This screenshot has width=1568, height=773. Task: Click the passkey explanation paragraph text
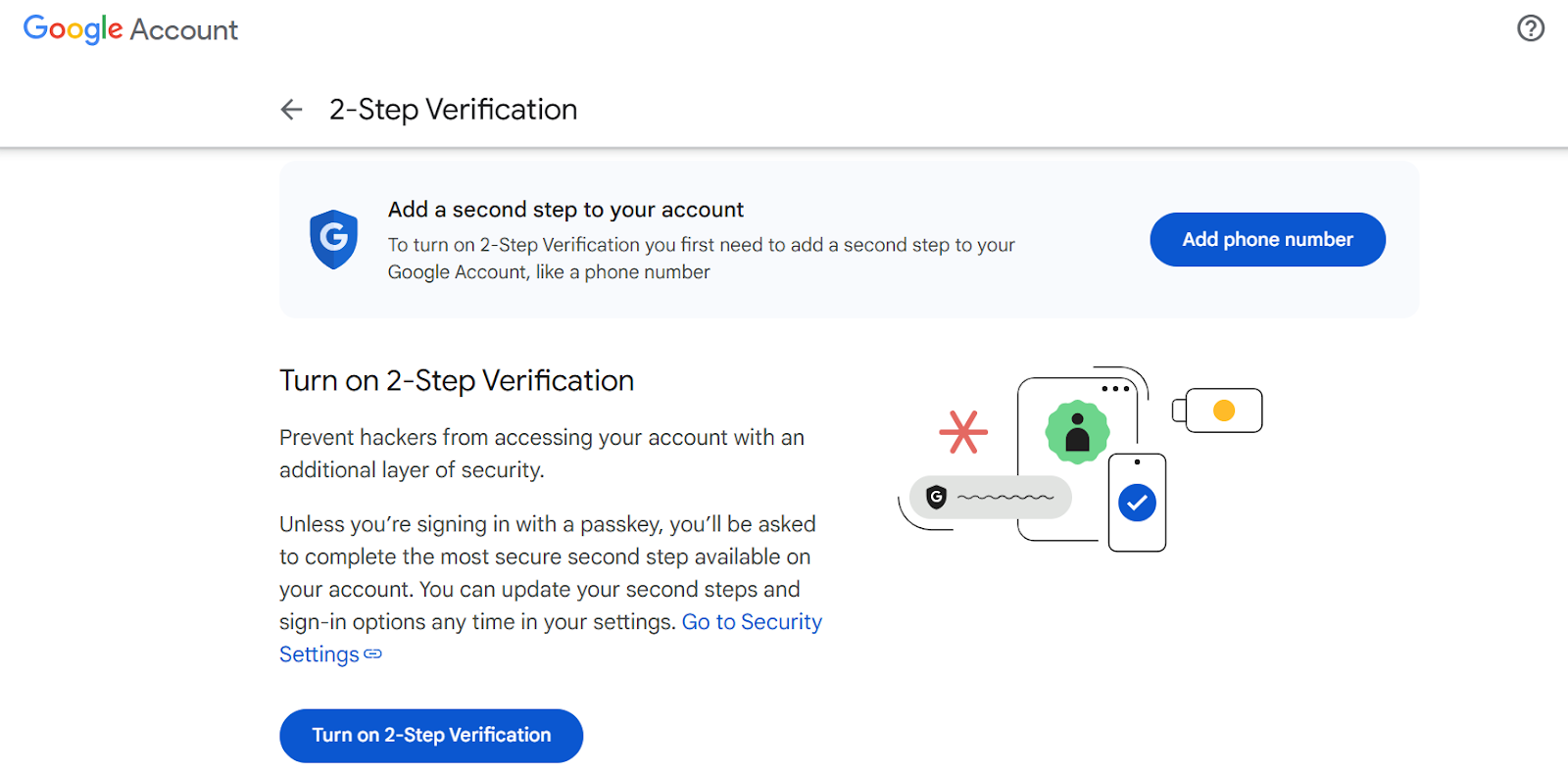(551, 589)
